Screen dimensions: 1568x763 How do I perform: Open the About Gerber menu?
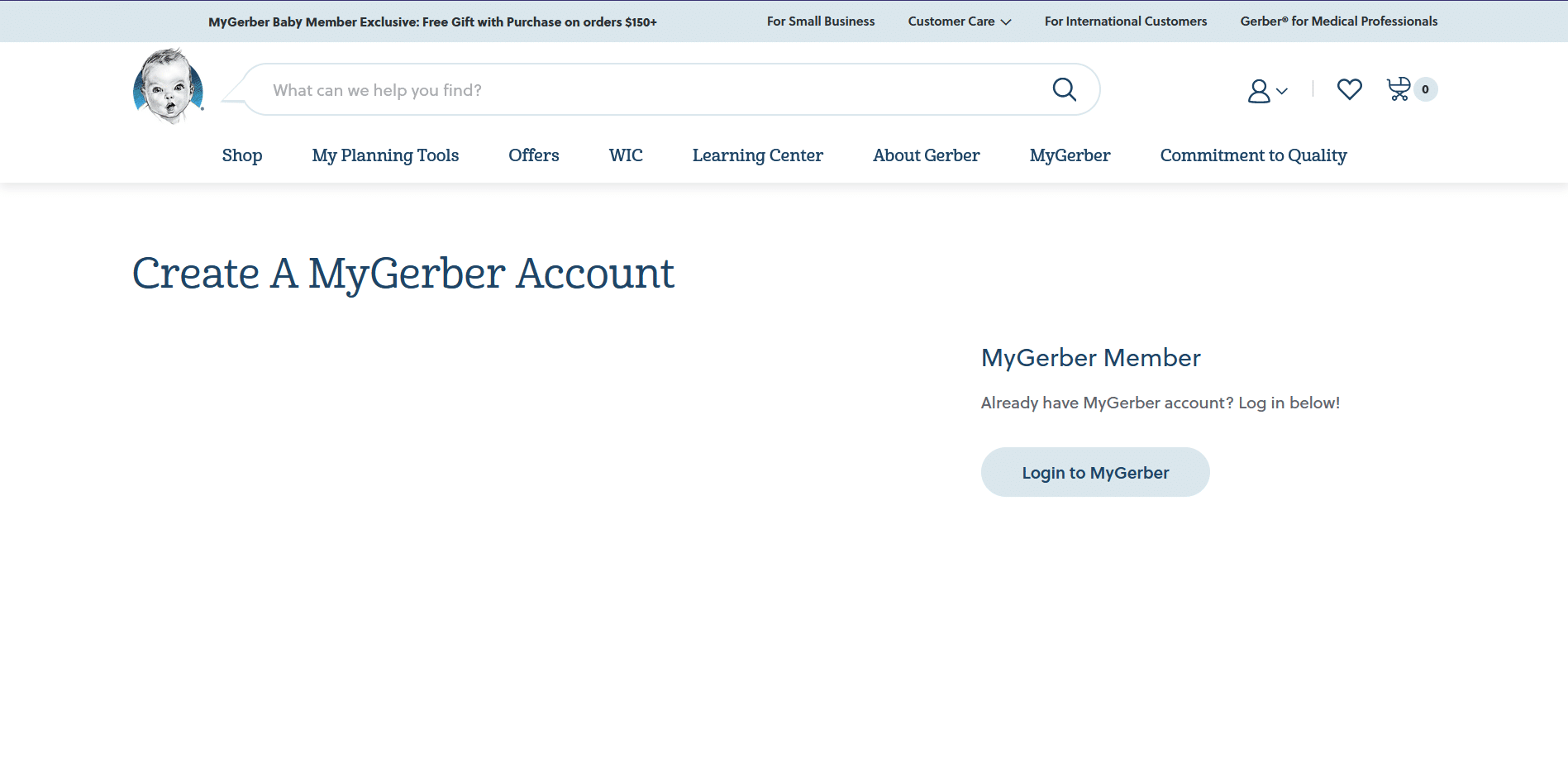(927, 155)
